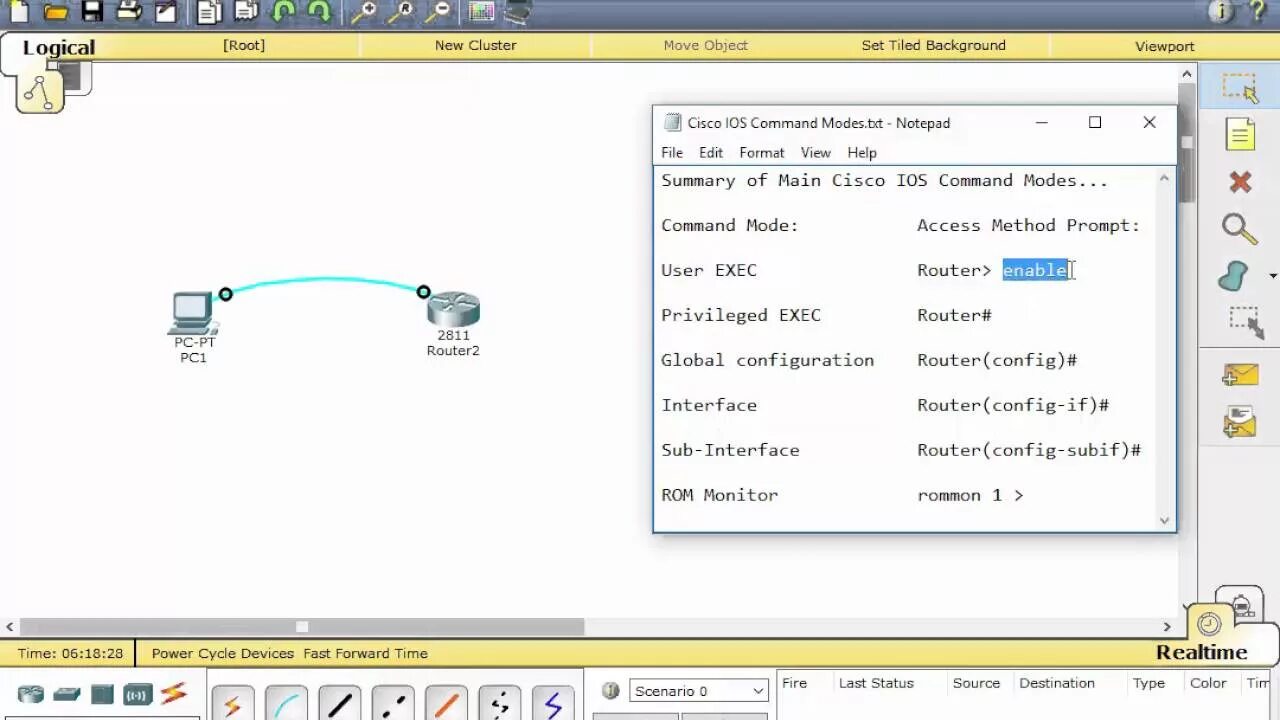
Task: Save the network with the floppy icon
Action: coord(92,12)
